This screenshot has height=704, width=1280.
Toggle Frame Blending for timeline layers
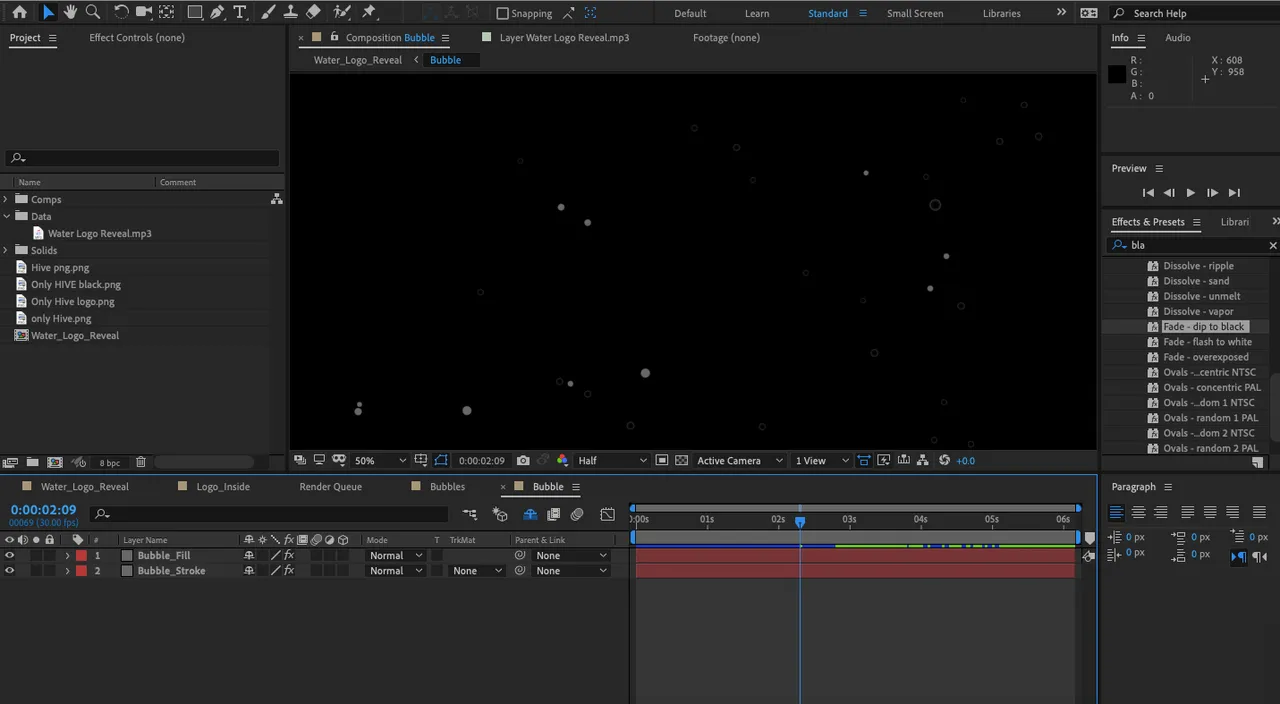(x=553, y=514)
